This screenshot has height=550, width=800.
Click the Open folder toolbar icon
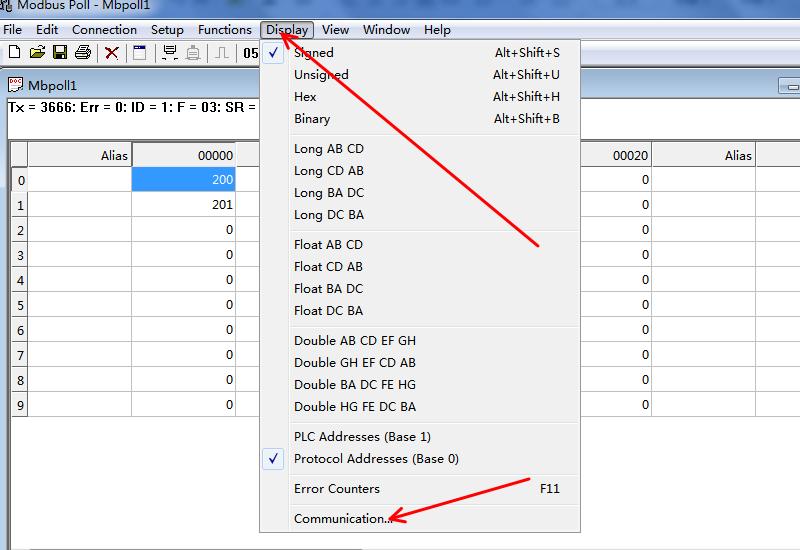[37, 52]
